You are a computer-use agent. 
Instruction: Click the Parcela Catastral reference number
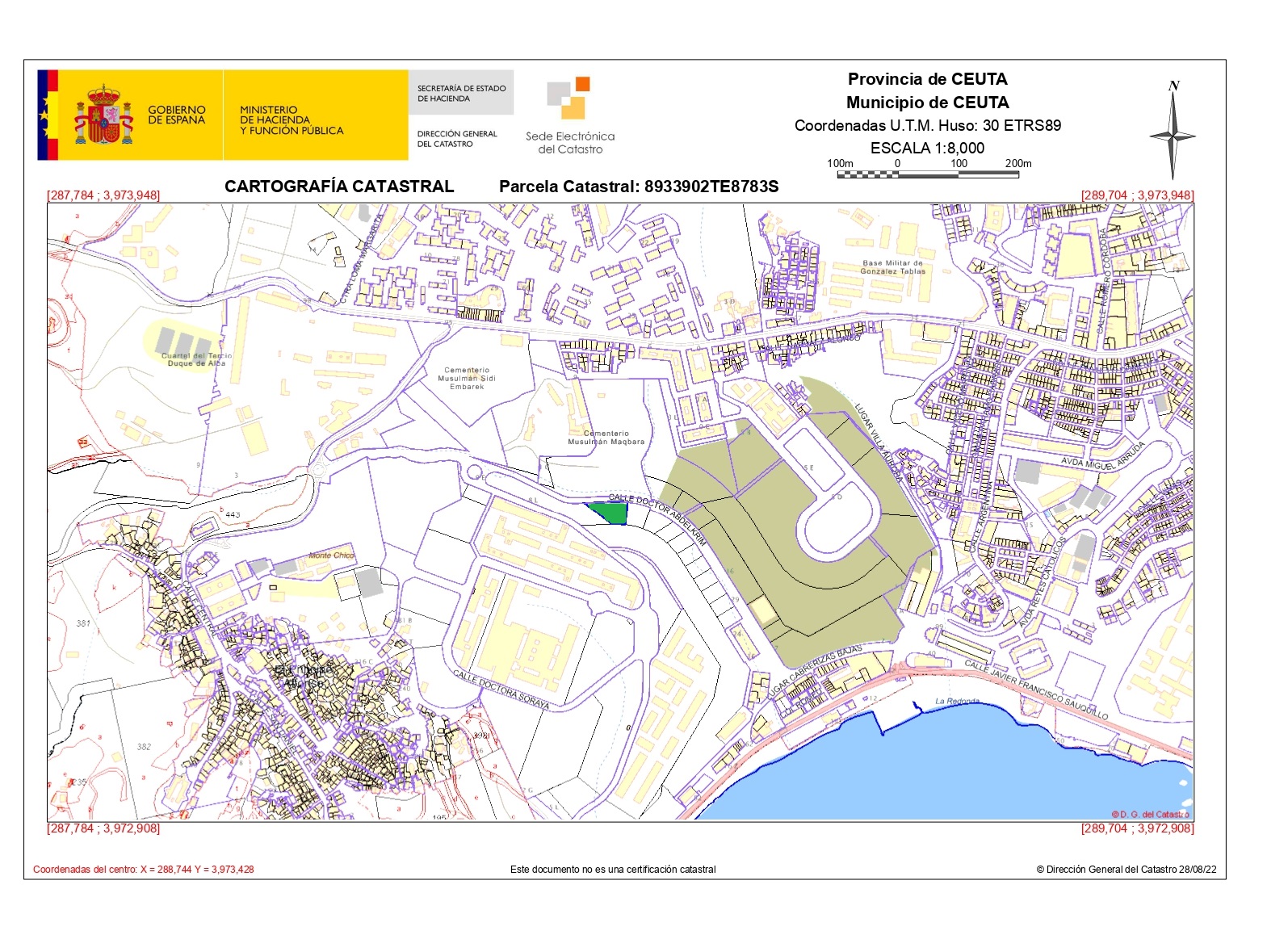(711, 187)
